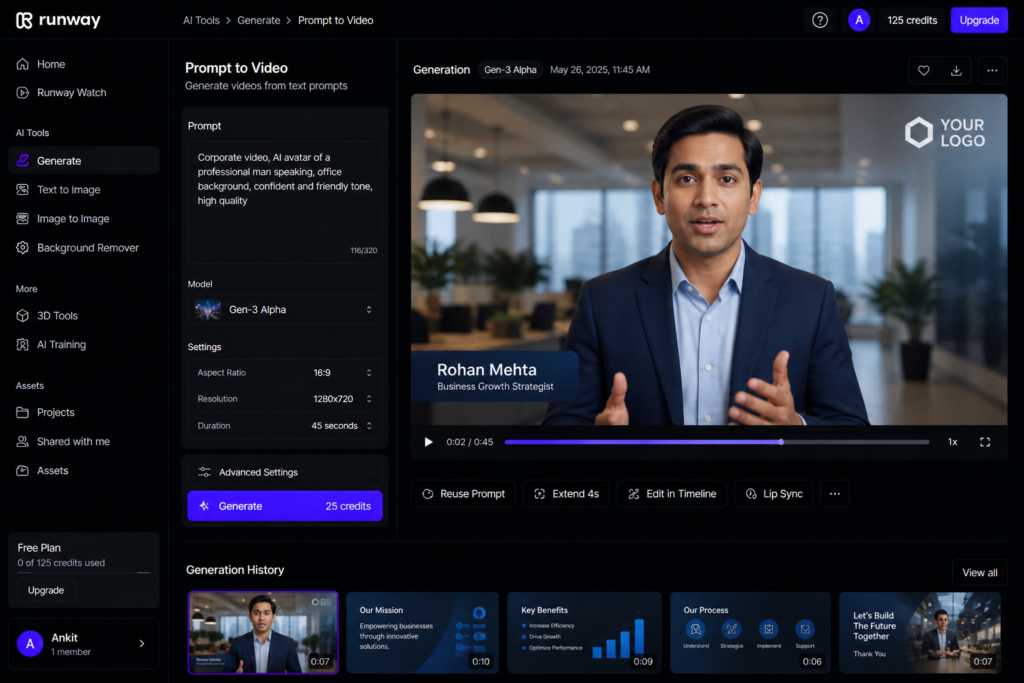The height and width of the screenshot is (683, 1024).
Task: Click the Projects folder icon
Action: click(x=23, y=413)
